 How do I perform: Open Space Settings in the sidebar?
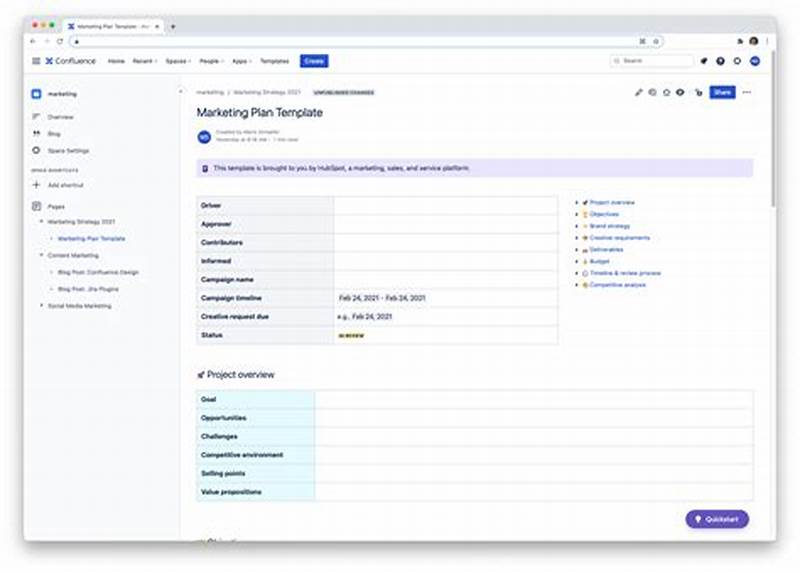coord(68,151)
